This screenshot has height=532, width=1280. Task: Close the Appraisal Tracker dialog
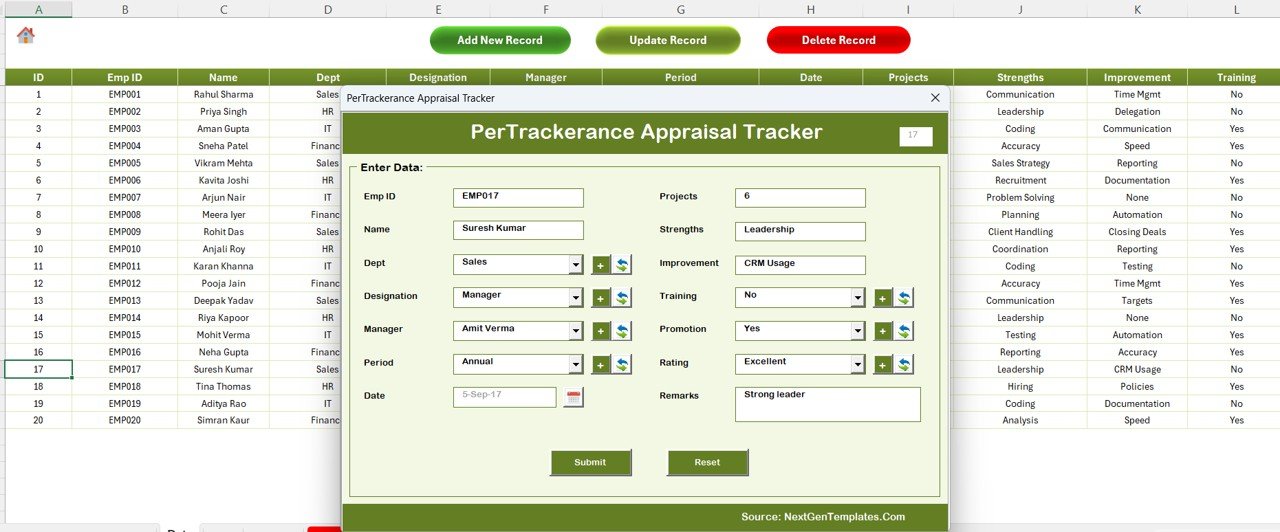coord(935,98)
